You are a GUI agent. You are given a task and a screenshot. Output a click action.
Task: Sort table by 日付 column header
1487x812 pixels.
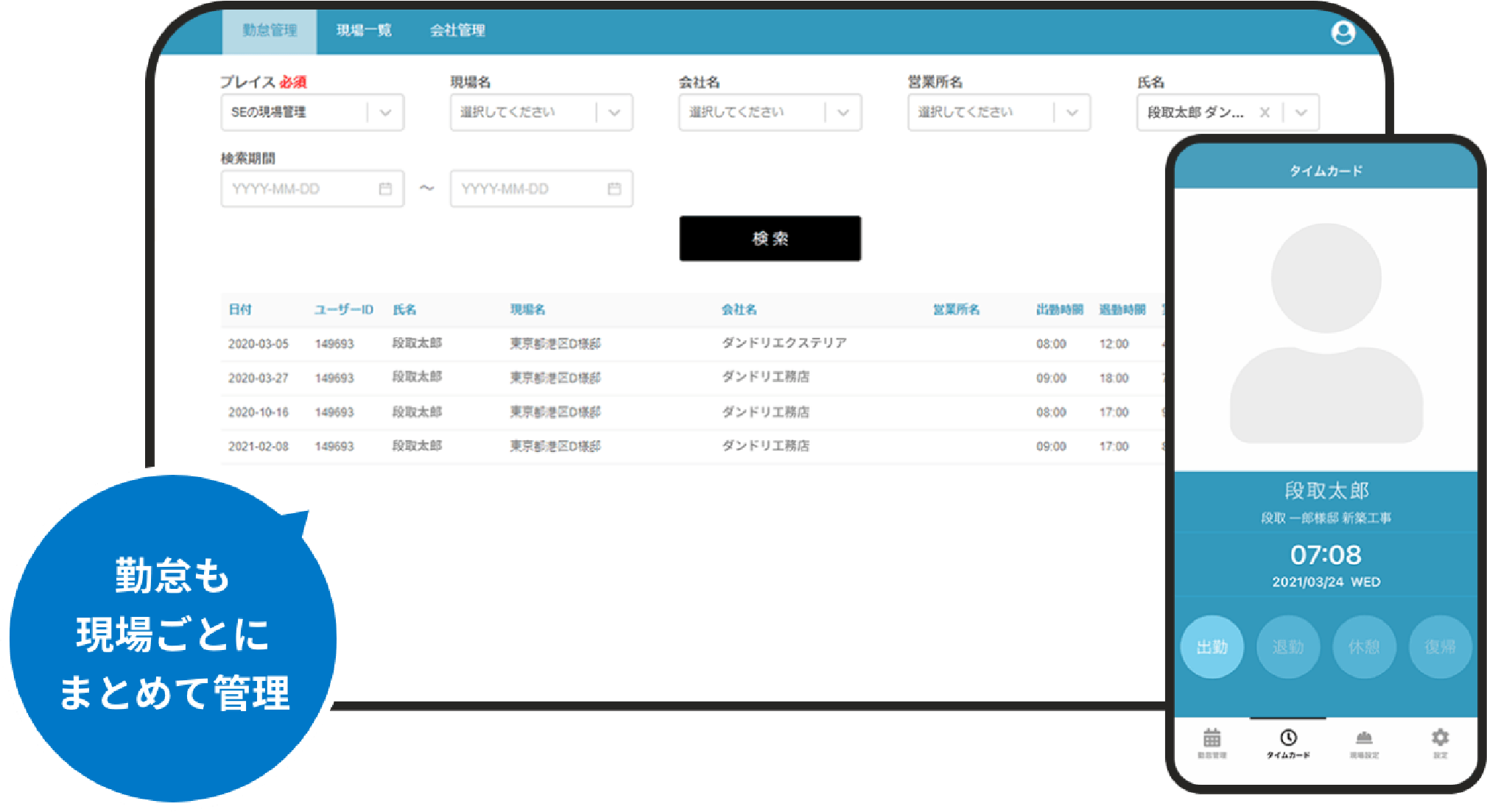240,309
